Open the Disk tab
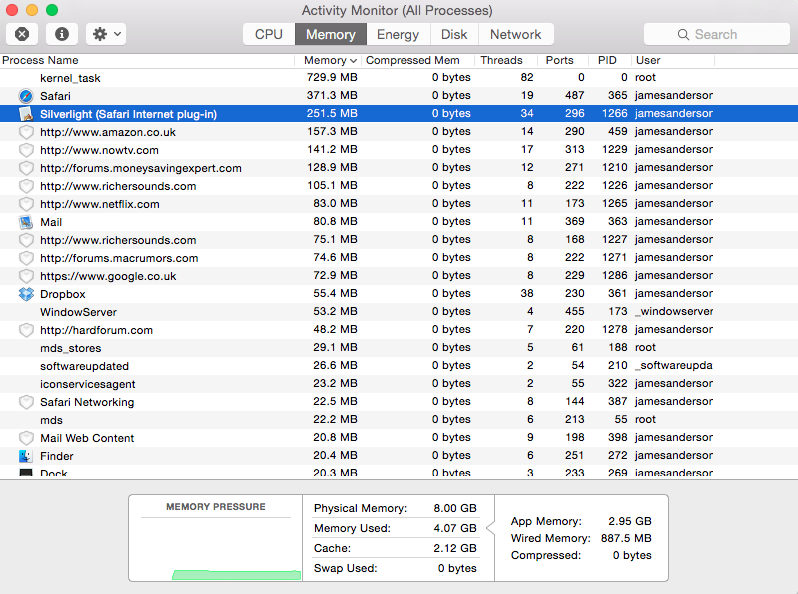The width and height of the screenshot is (798, 594). [454, 34]
